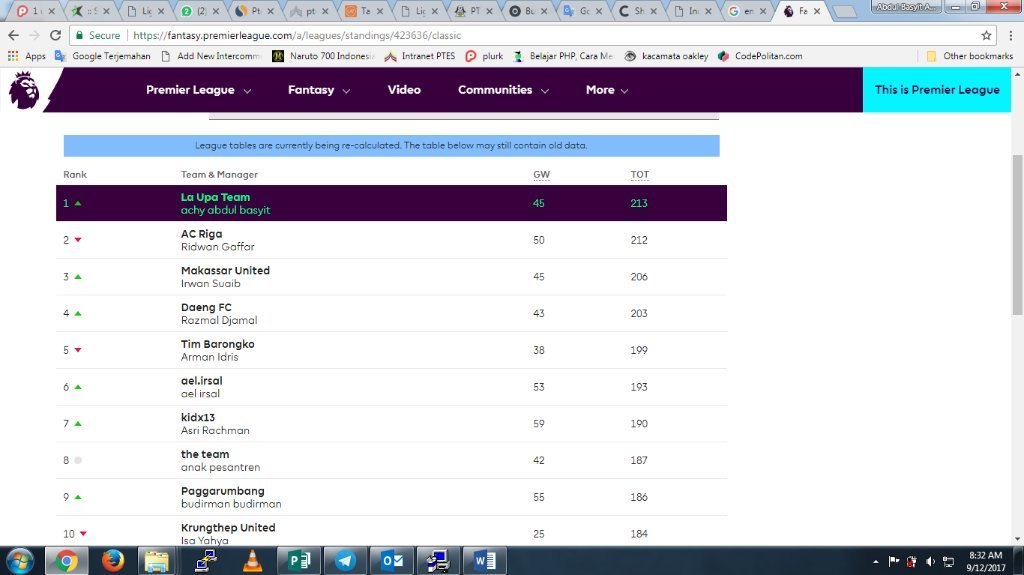Open Paggarumbang team entry
The image size is (1024, 575).
coord(391,497)
